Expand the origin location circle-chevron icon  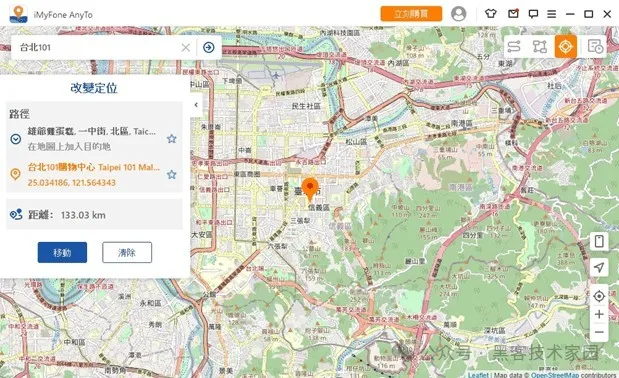[x=15, y=139]
